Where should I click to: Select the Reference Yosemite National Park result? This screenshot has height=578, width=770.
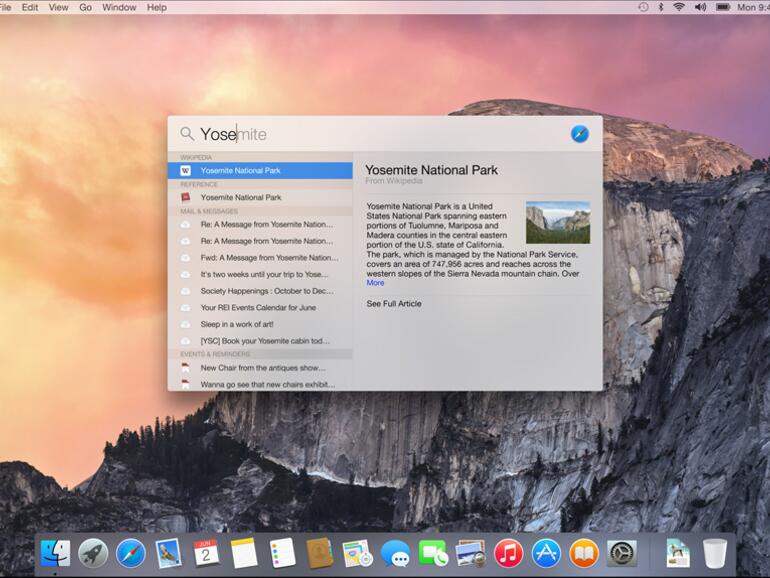[x=260, y=197]
